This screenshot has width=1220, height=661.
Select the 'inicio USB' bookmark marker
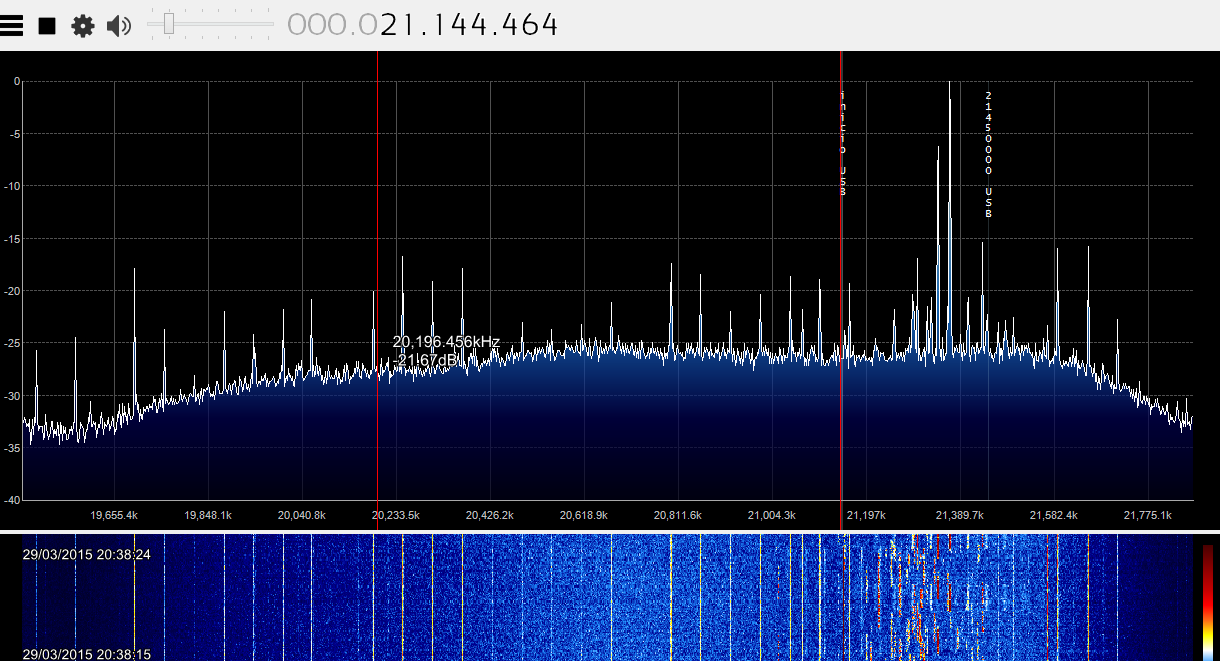coord(843,142)
